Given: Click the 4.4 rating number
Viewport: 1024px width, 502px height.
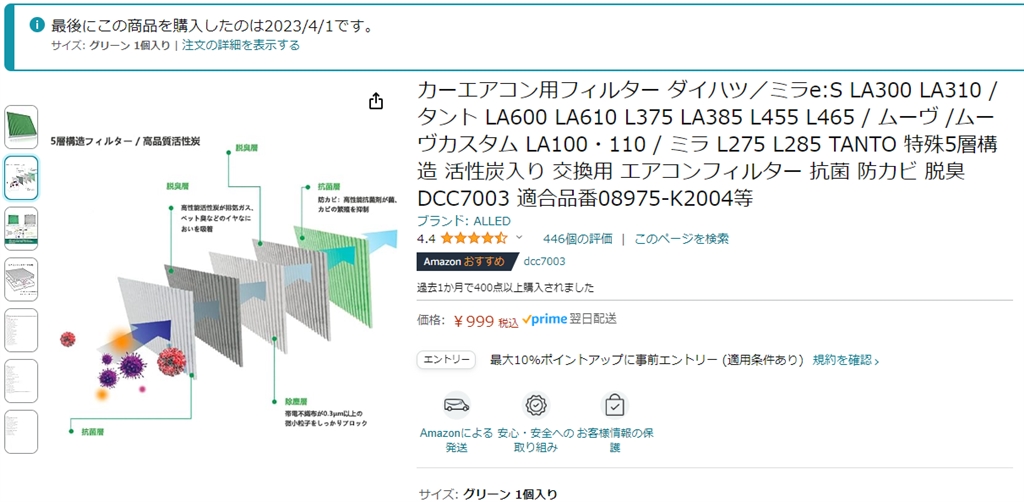Looking at the screenshot, I should pyautogui.click(x=426, y=238).
